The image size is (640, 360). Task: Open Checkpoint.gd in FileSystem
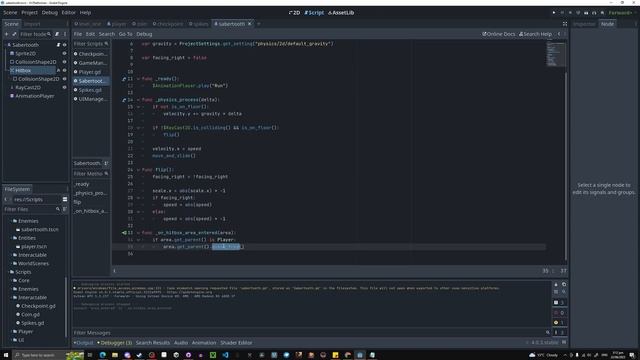pyautogui.click(x=38, y=306)
